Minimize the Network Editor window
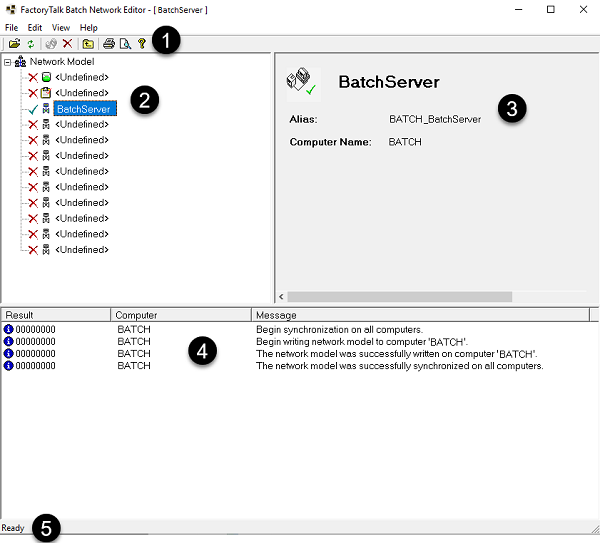 pyautogui.click(x=518, y=10)
